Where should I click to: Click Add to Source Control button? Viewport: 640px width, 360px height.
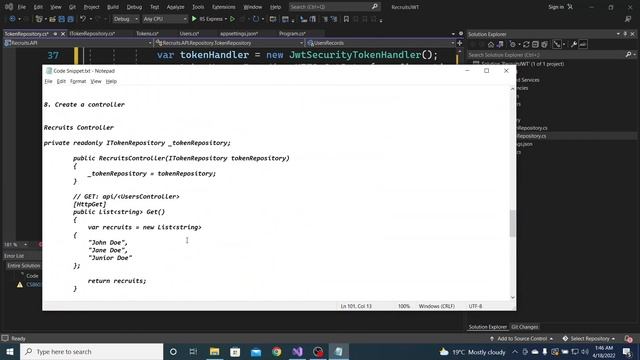click(x=521, y=338)
